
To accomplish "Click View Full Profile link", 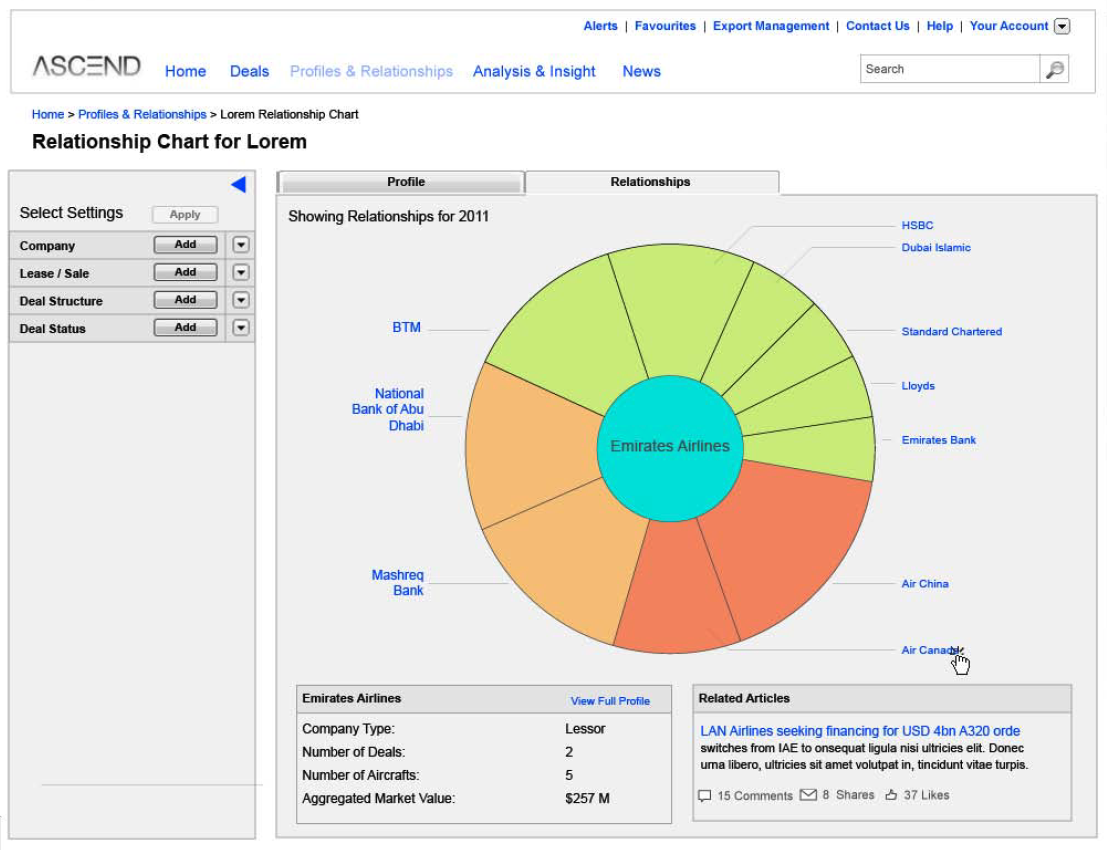I will (610, 701).
